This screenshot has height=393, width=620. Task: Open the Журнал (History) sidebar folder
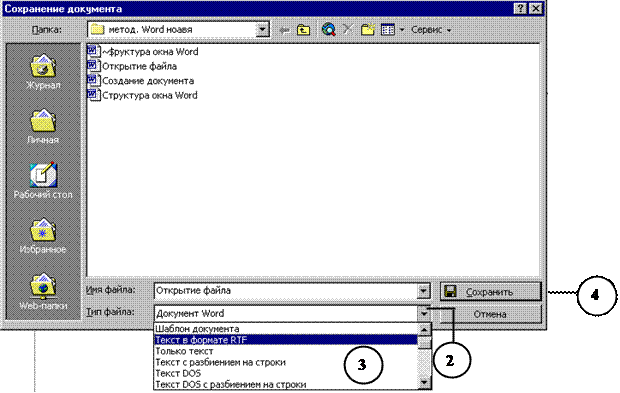coord(43,72)
